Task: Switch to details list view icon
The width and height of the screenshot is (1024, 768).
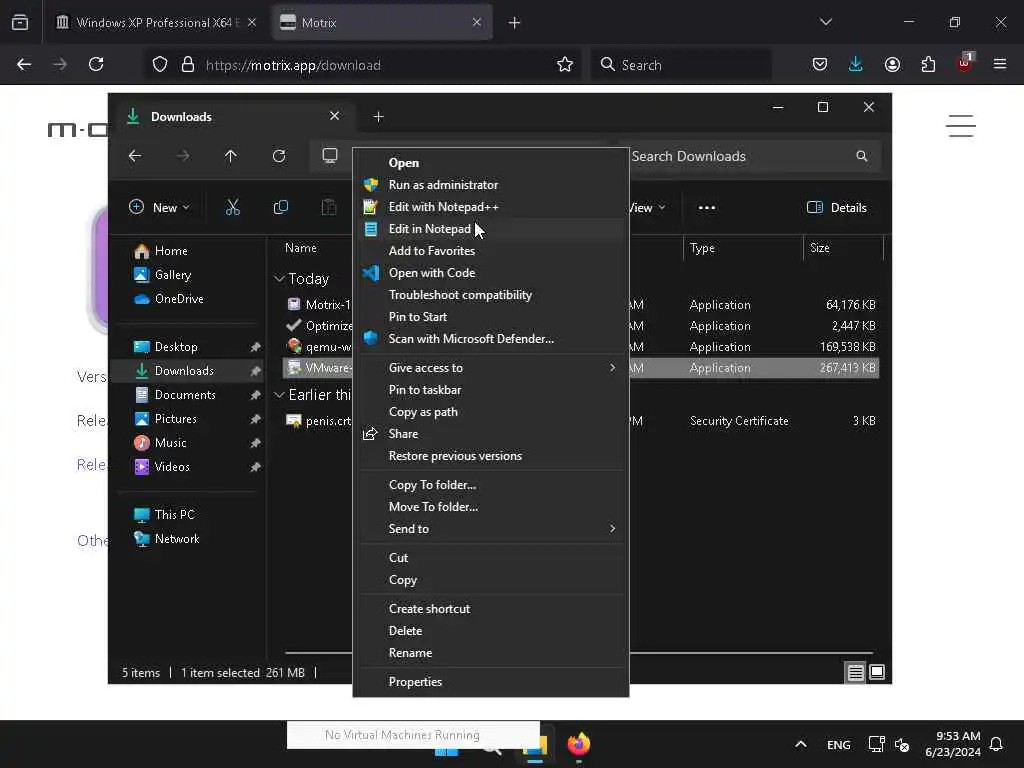Action: [x=856, y=672]
